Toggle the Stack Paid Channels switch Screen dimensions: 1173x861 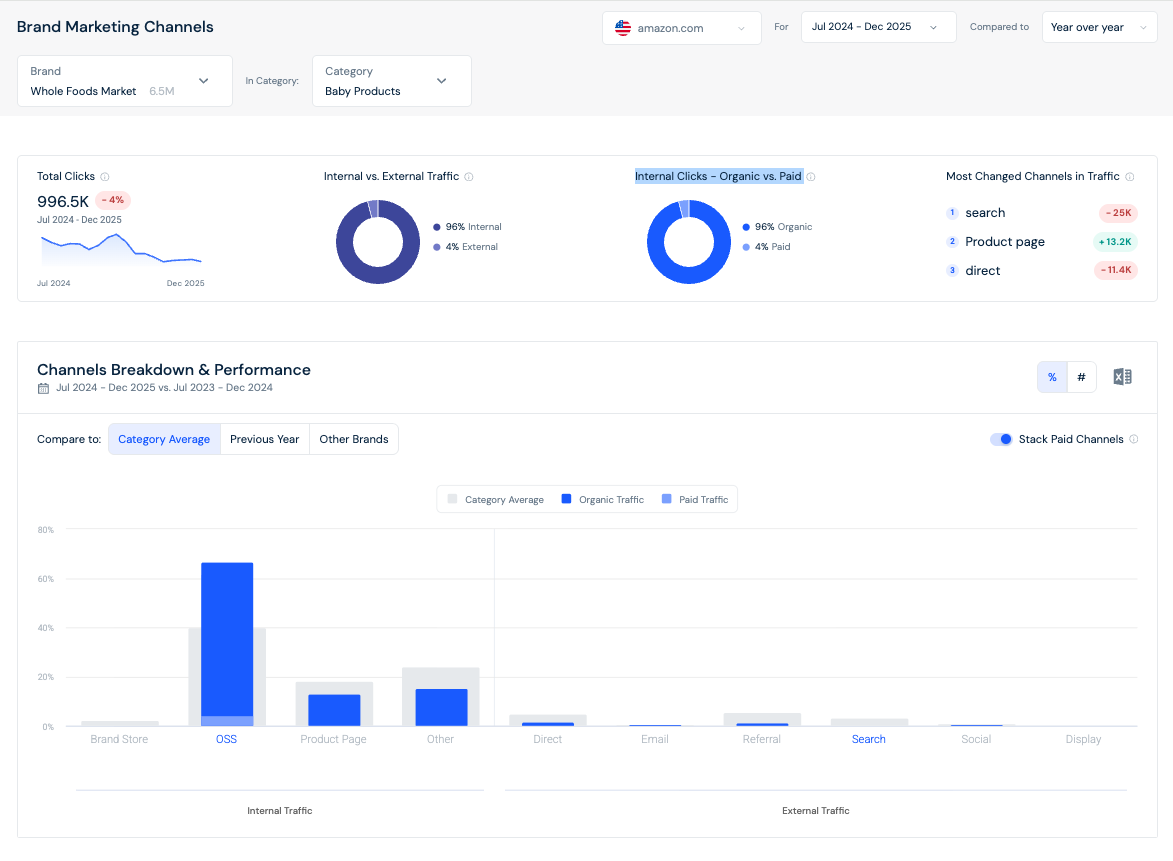point(1001,439)
